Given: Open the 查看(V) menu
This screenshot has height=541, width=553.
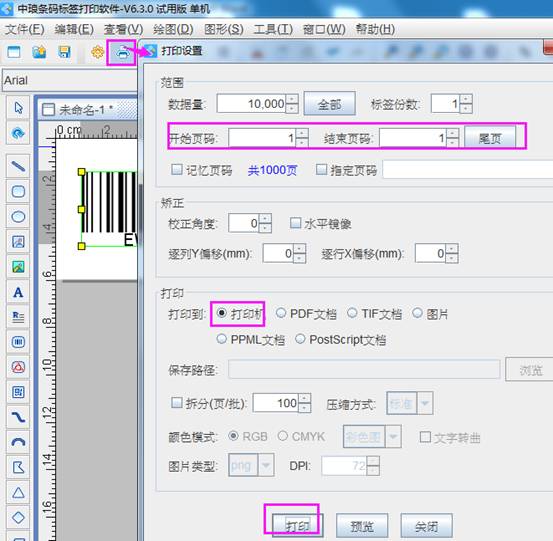Looking at the screenshot, I should click(123, 29).
